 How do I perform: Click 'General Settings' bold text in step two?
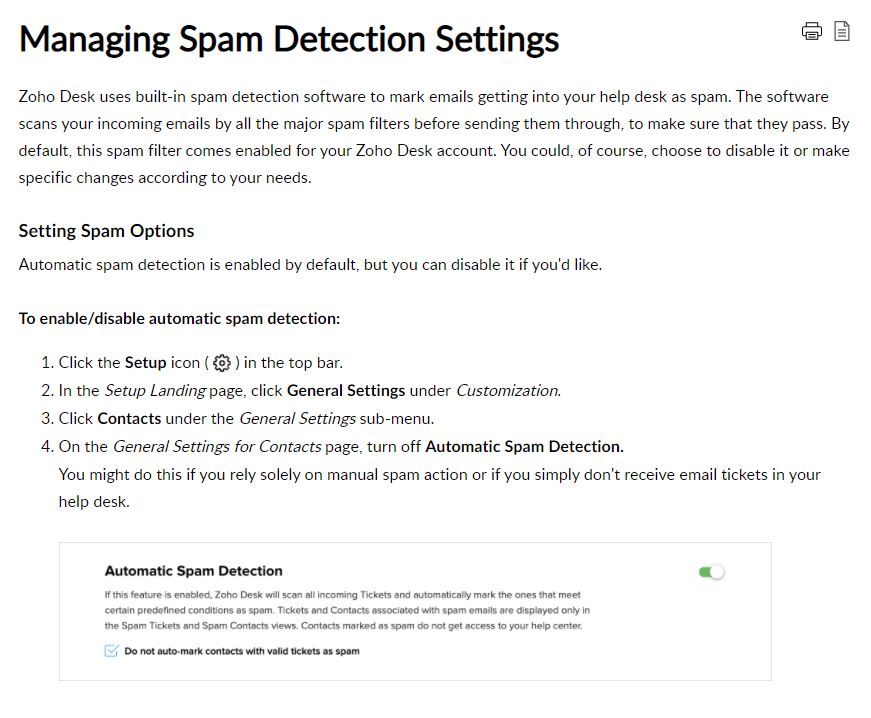[x=346, y=390]
